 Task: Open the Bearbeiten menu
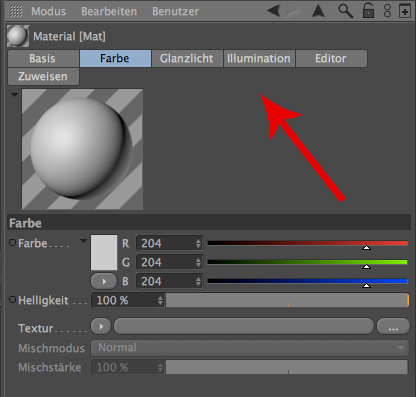(109, 11)
